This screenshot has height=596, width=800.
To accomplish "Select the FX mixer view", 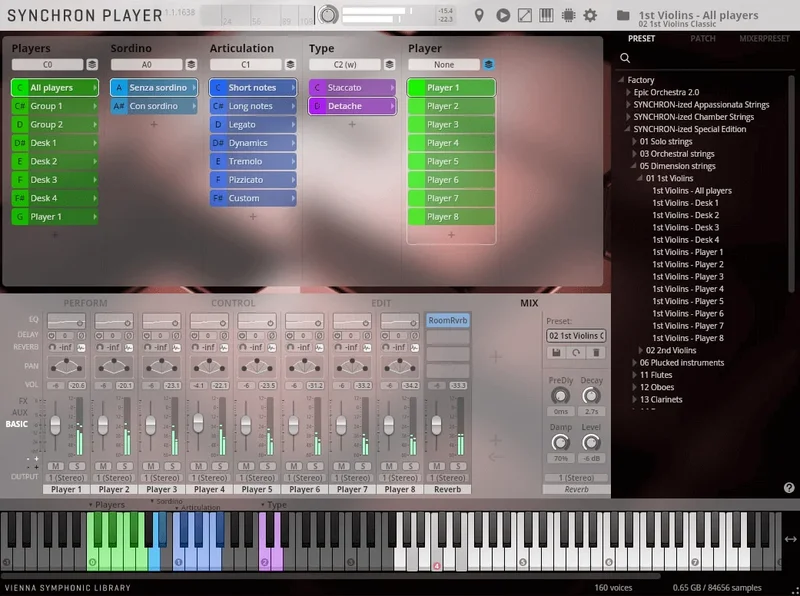I will pyautogui.click(x=23, y=401).
